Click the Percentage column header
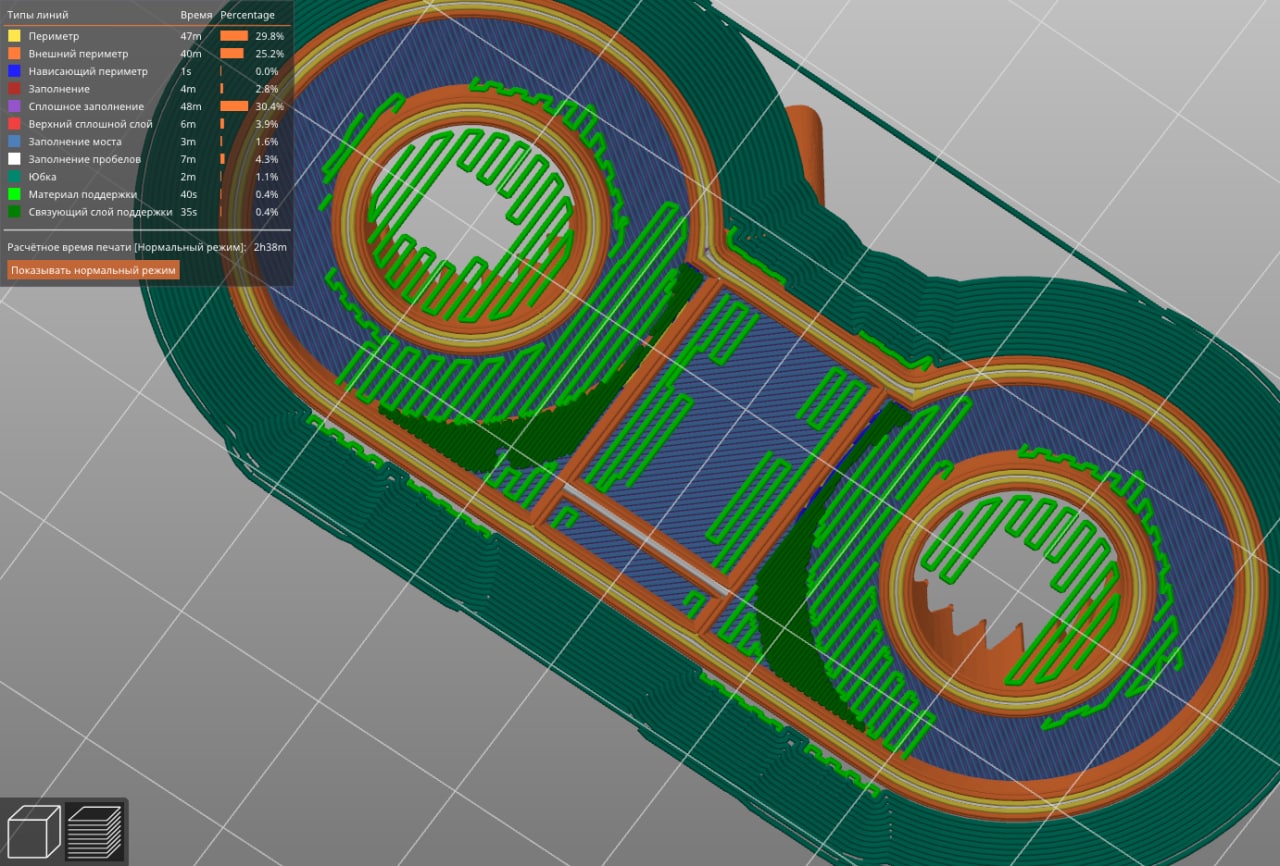Image resolution: width=1280 pixels, height=866 pixels. [247, 16]
